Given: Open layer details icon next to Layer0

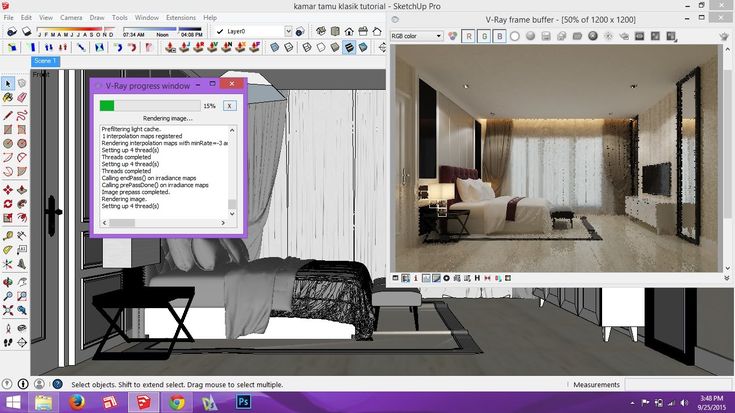Looking at the screenshot, I should [x=300, y=31].
